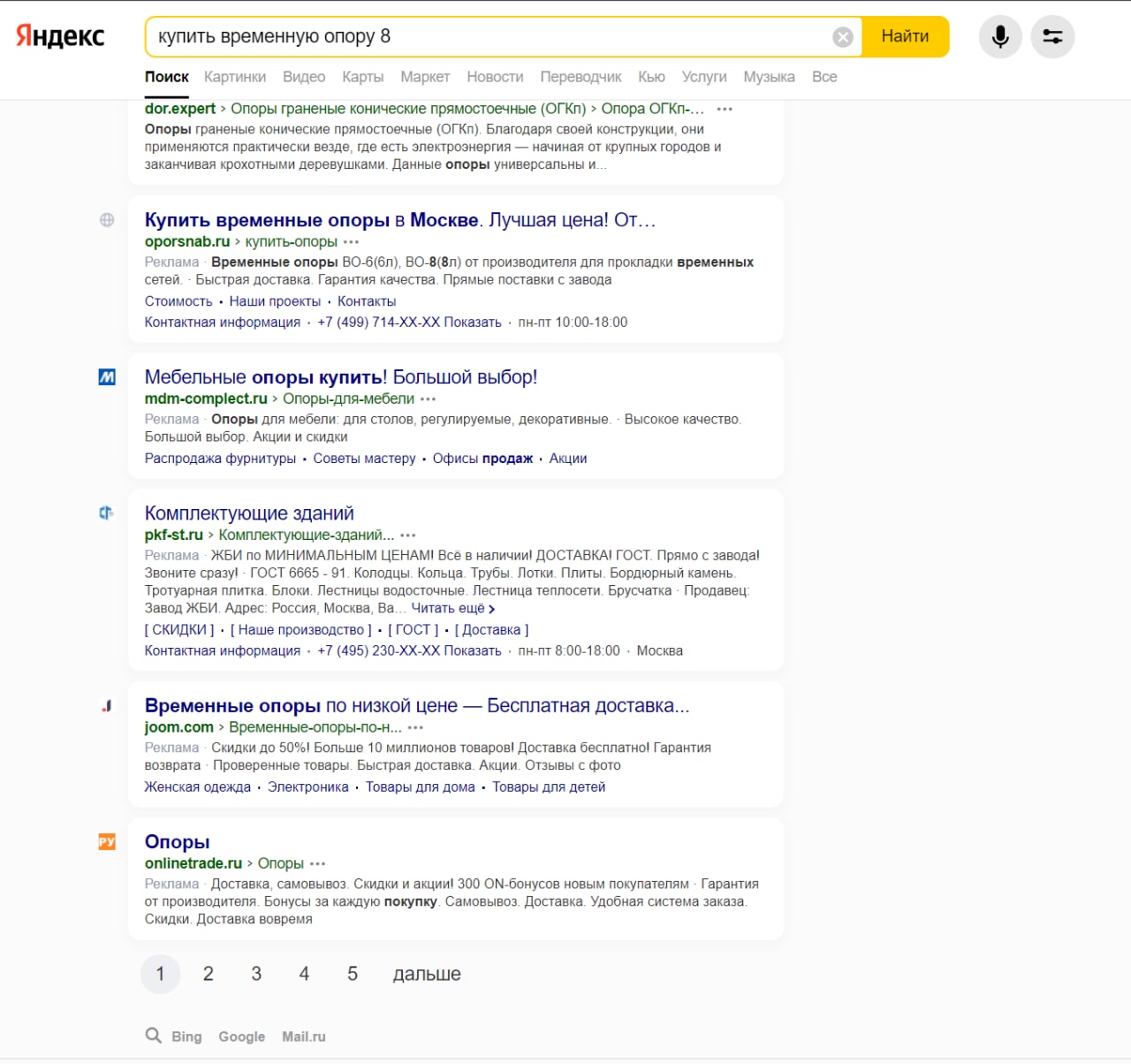Open 'Купить временные опоры в Москве' result

[400, 220]
